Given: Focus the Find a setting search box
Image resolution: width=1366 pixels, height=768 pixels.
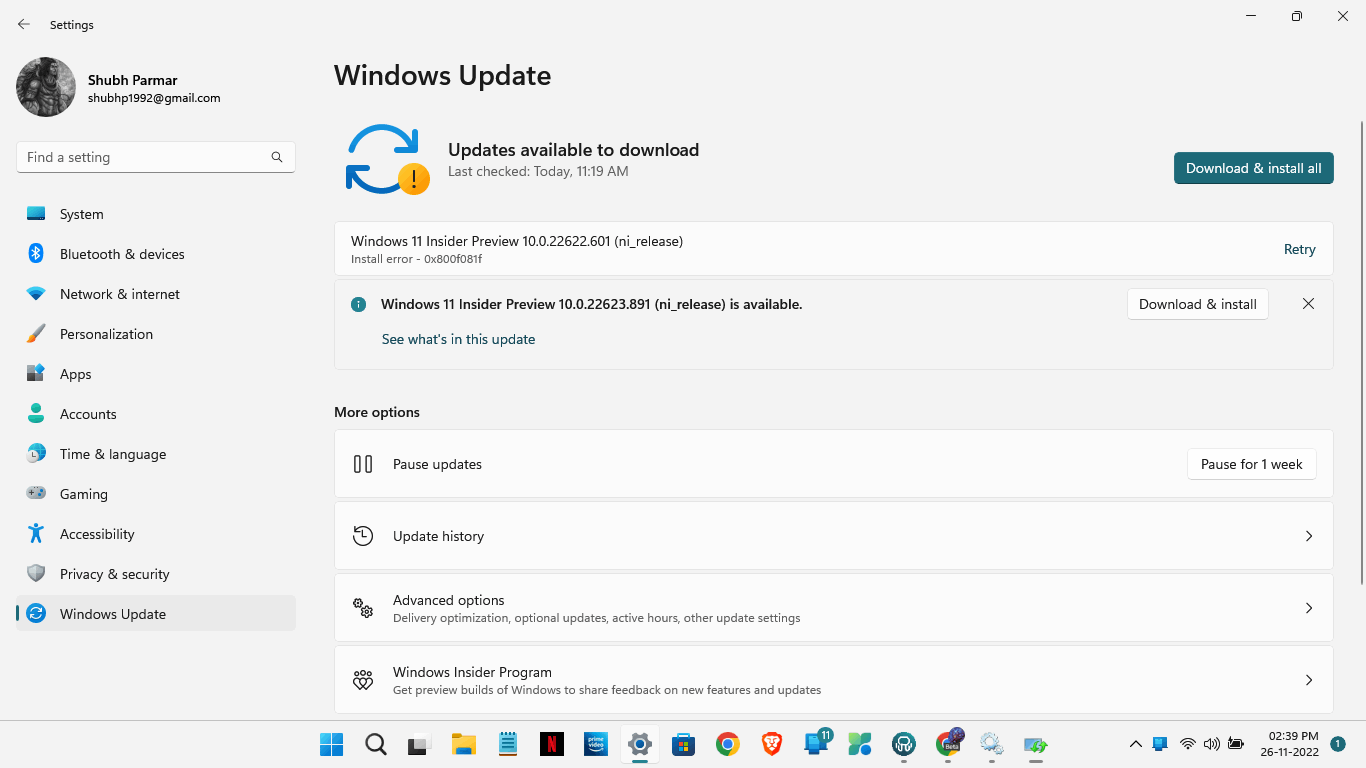Looking at the screenshot, I should [x=156, y=157].
